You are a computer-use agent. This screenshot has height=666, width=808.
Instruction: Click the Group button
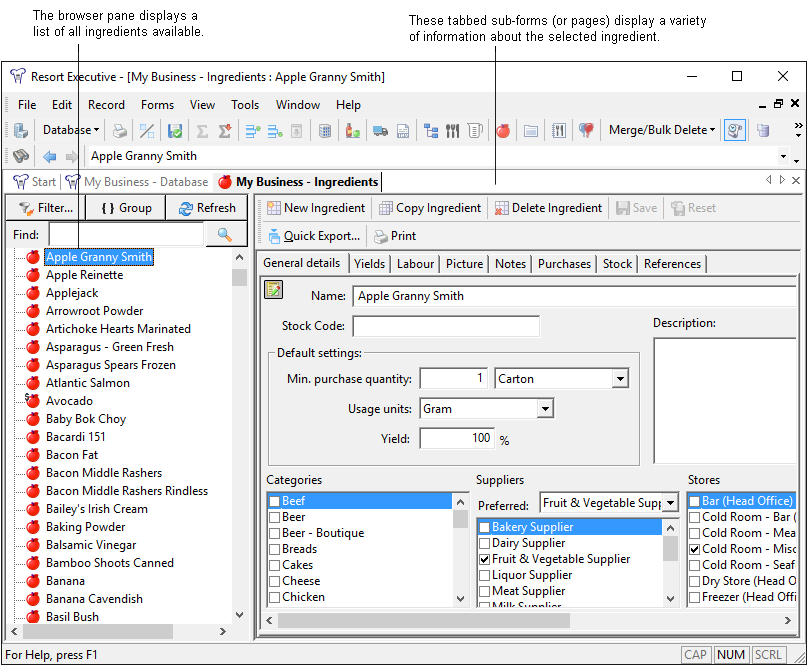pyautogui.click(x=126, y=208)
